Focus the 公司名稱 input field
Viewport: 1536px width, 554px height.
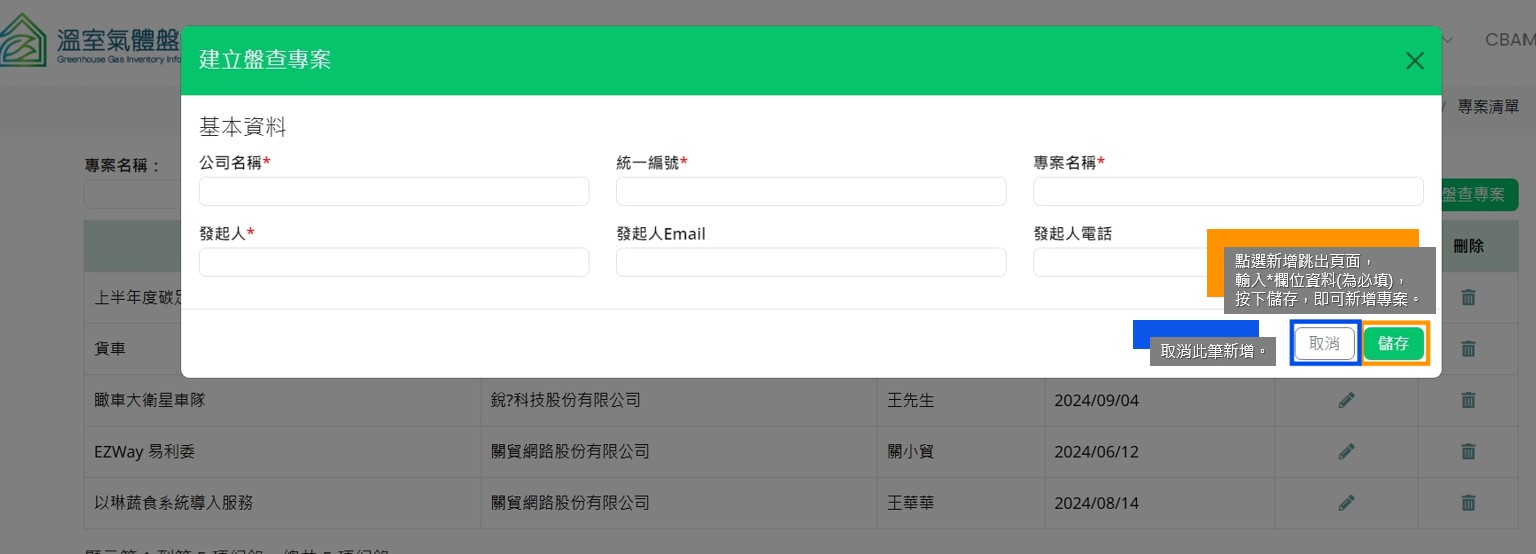[394, 191]
